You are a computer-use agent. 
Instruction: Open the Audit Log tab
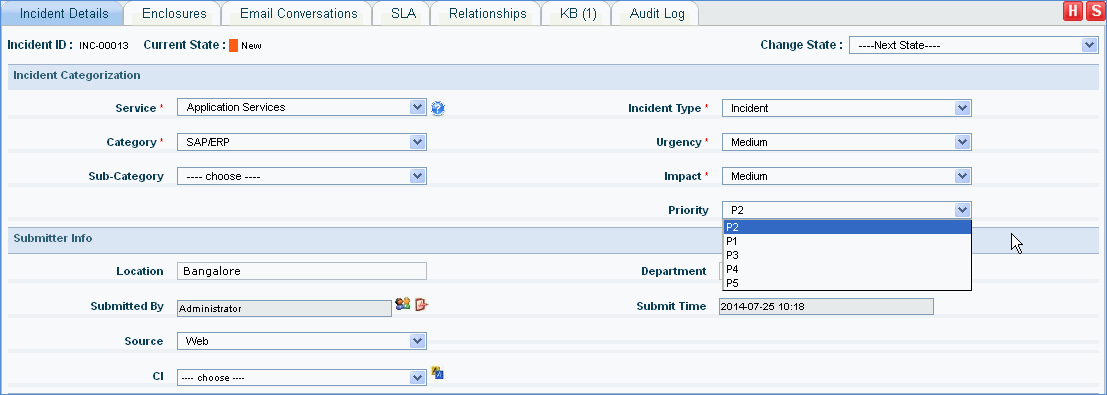(x=657, y=13)
